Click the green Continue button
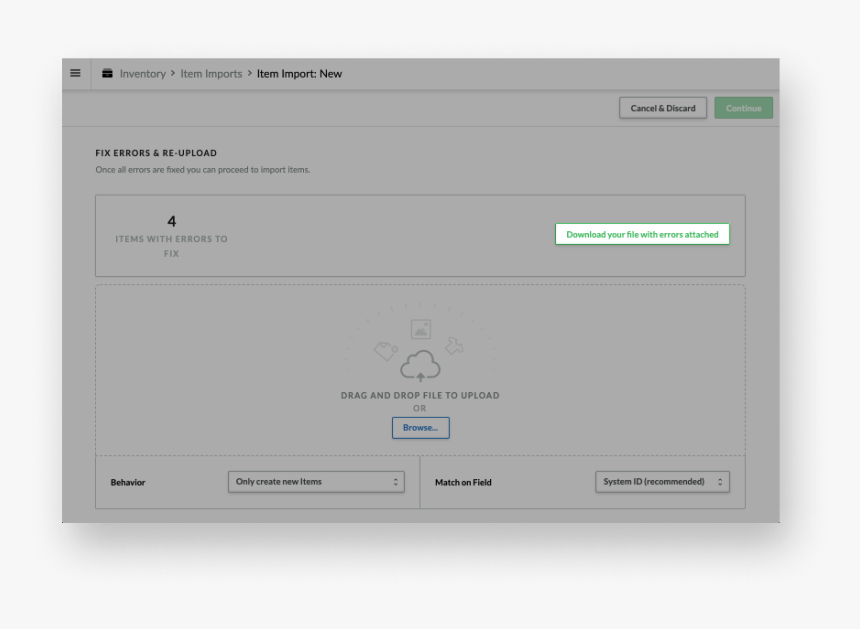This screenshot has height=629, width=860. click(x=744, y=108)
